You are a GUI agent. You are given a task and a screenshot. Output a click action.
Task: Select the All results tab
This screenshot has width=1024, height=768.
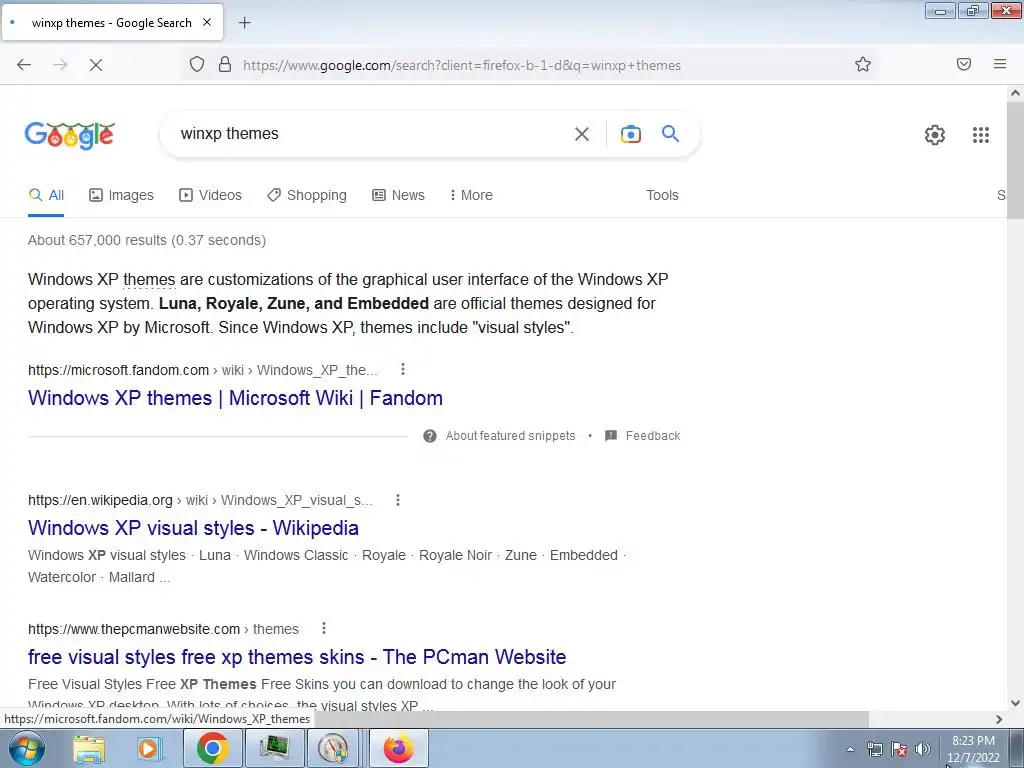46,195
